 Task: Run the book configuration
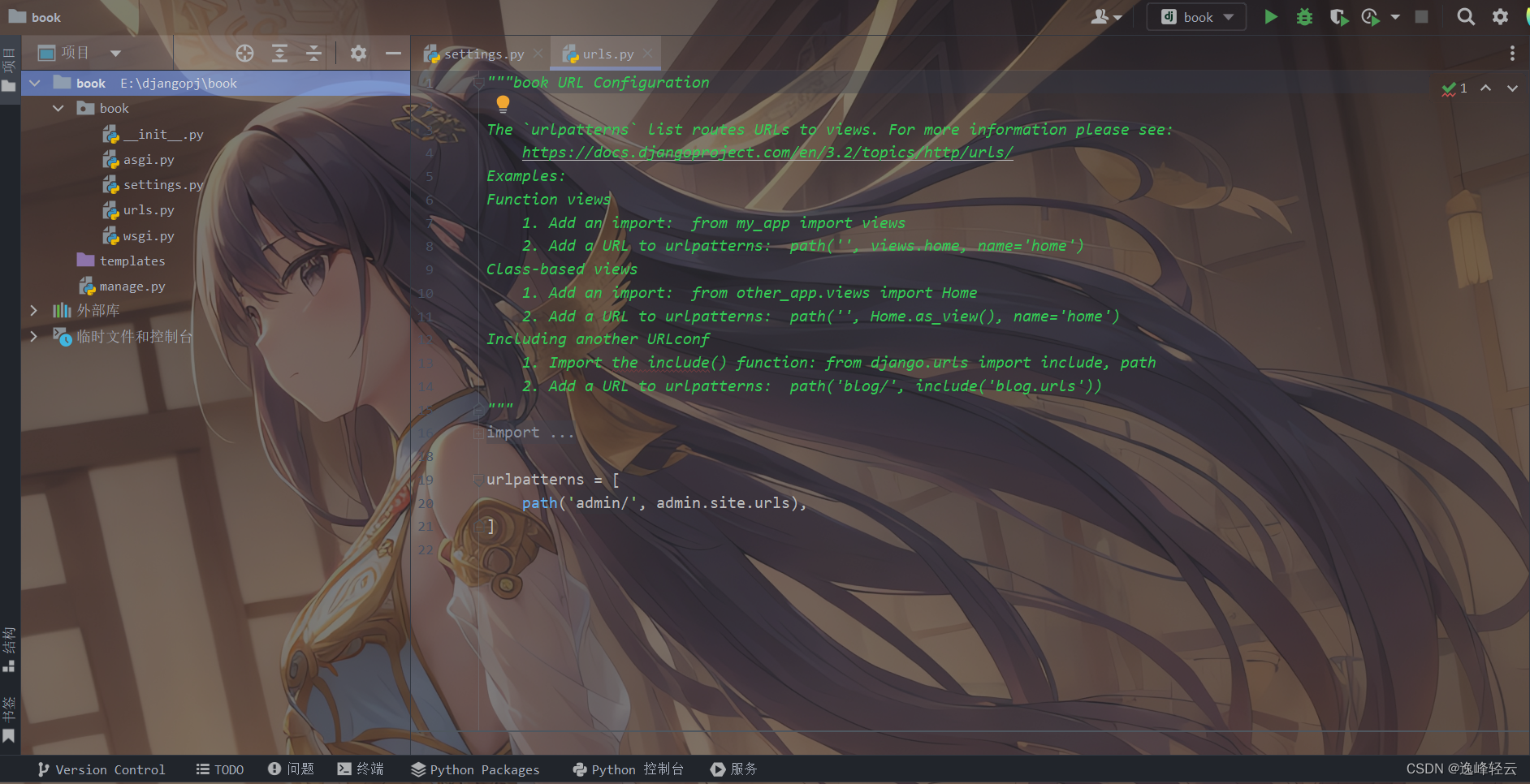tap(1271, 17)
